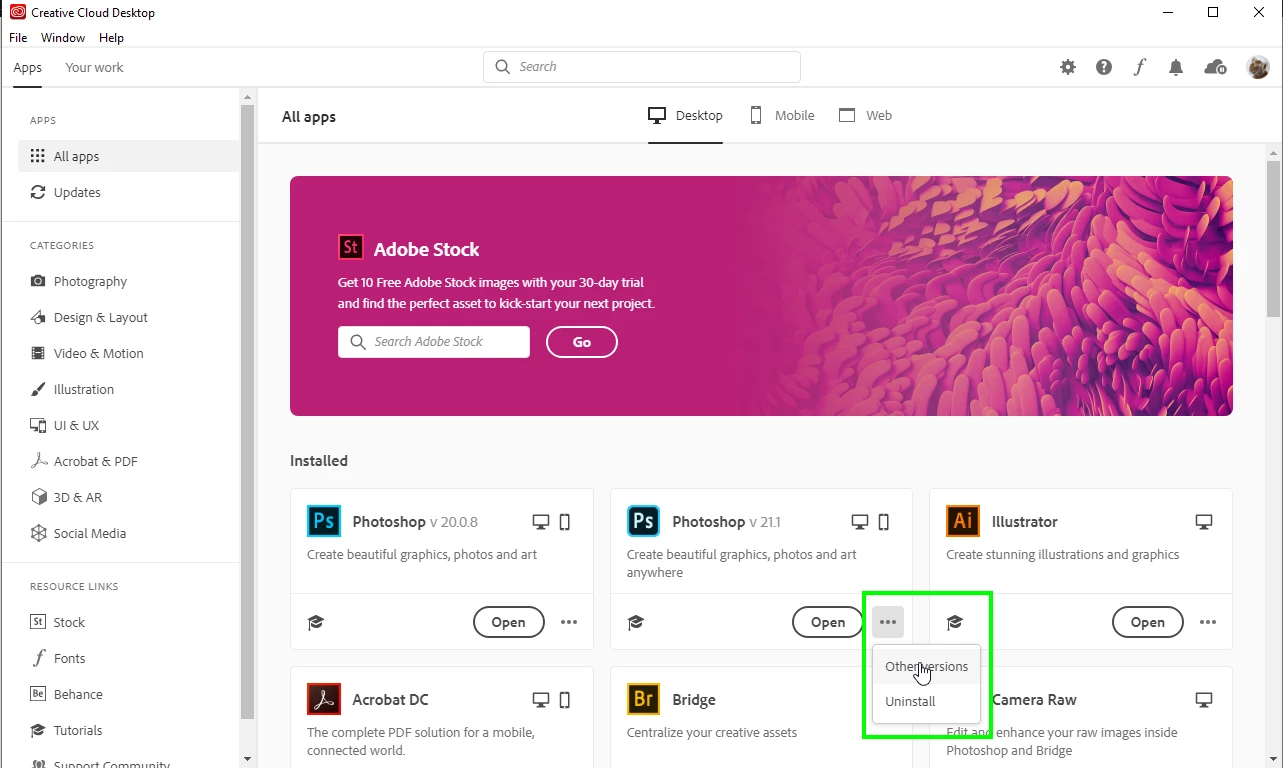Select All apps in sidebar

(x=128, y=156)
